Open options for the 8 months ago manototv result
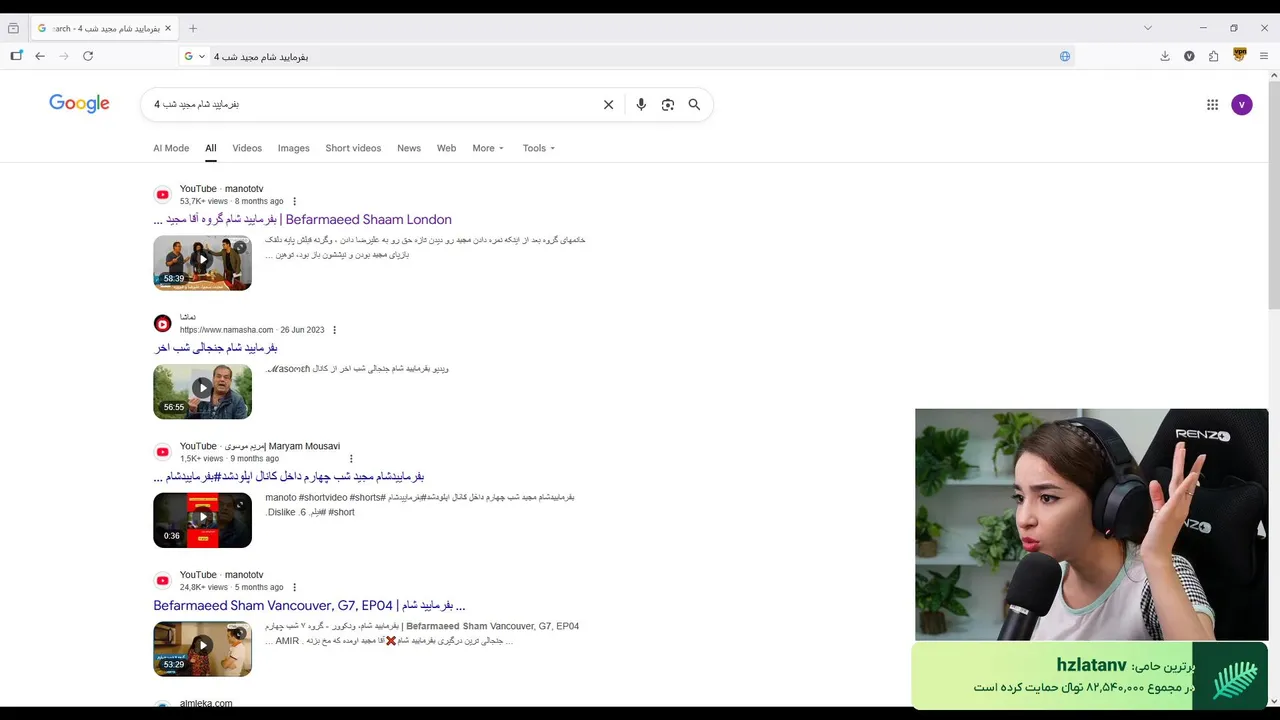1280x720 pixels. [294, 201]
